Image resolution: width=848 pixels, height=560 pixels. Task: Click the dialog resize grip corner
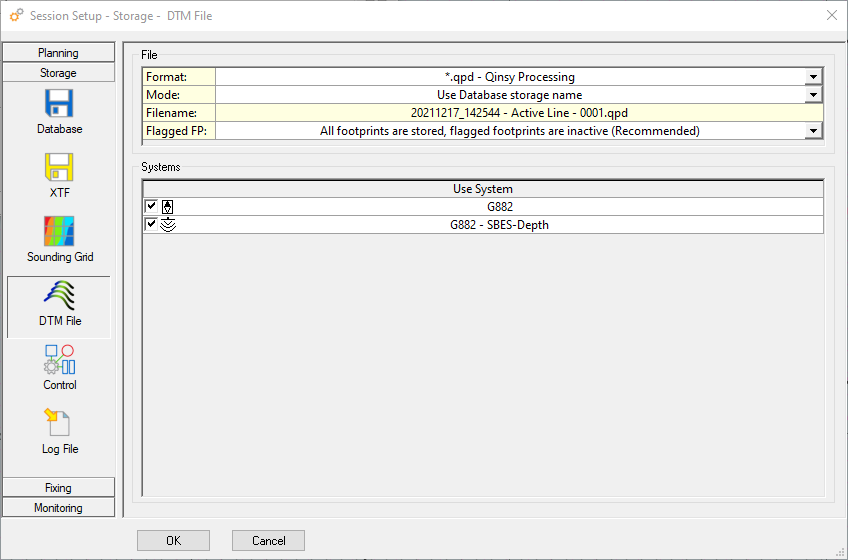coord(840,552)
